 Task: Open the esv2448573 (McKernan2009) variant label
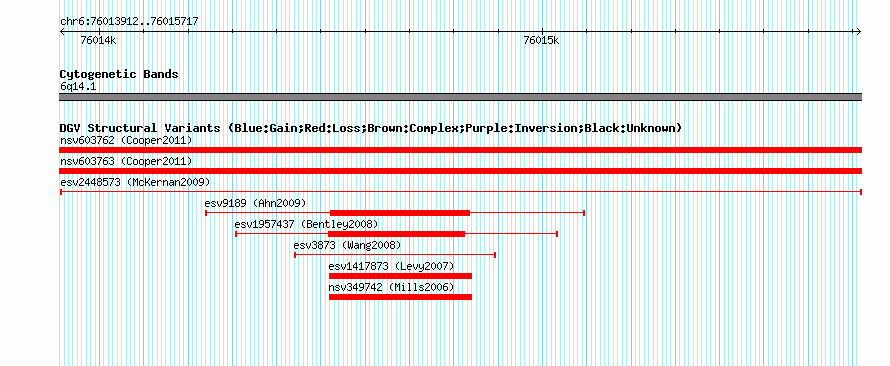tap(135, 182)
